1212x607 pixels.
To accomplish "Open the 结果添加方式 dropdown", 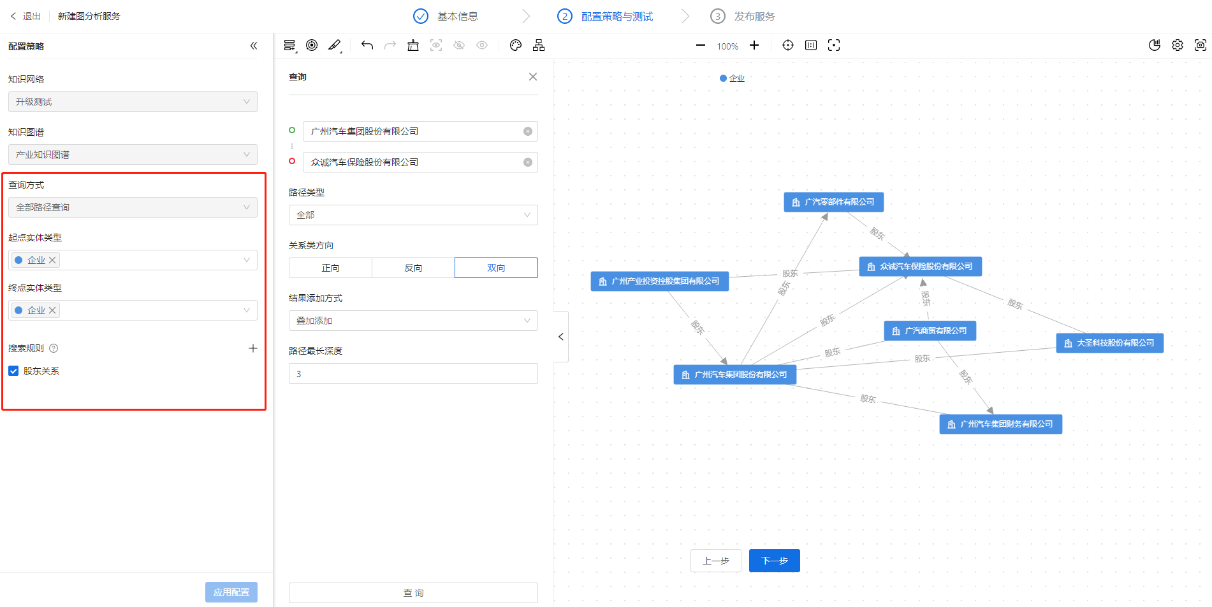I will [413, 321].
